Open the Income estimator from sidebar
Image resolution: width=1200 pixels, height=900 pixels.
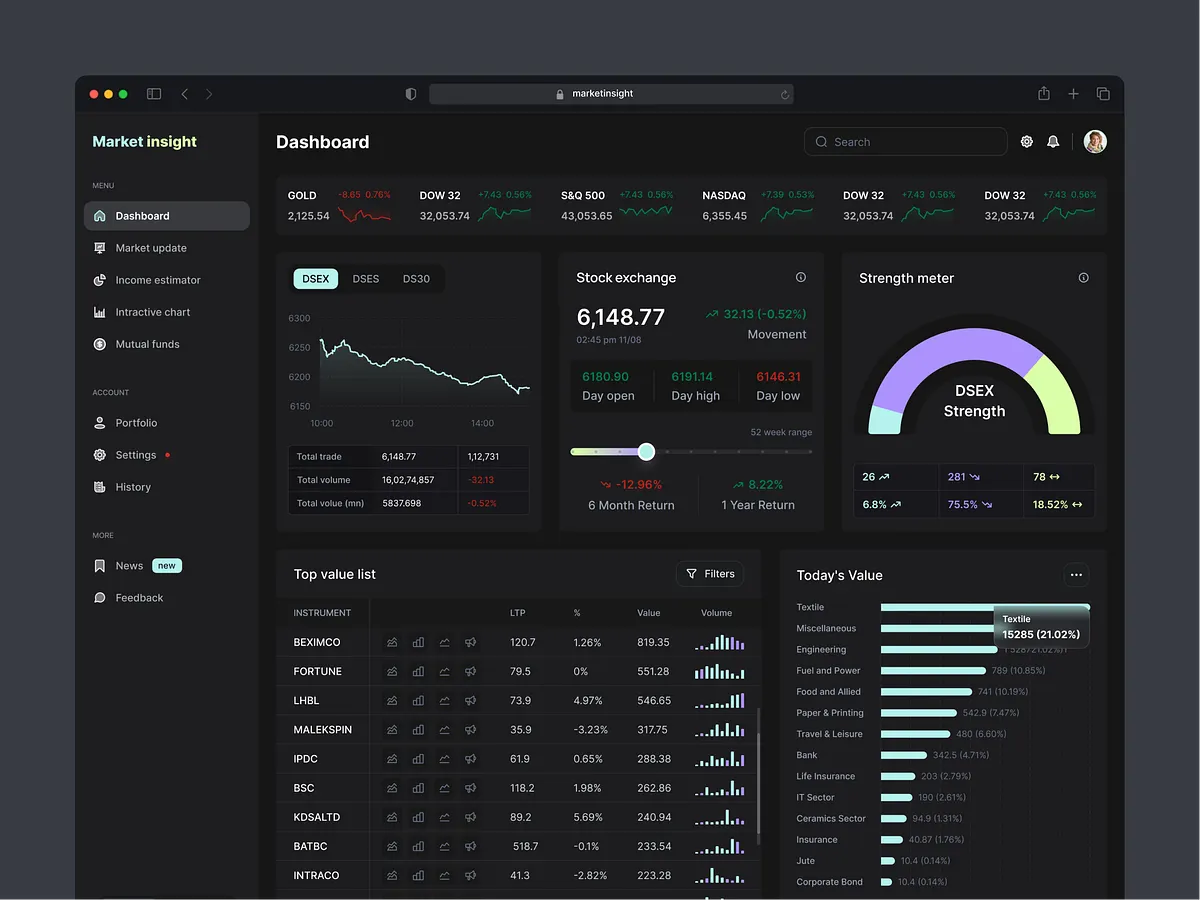[100, 279]
